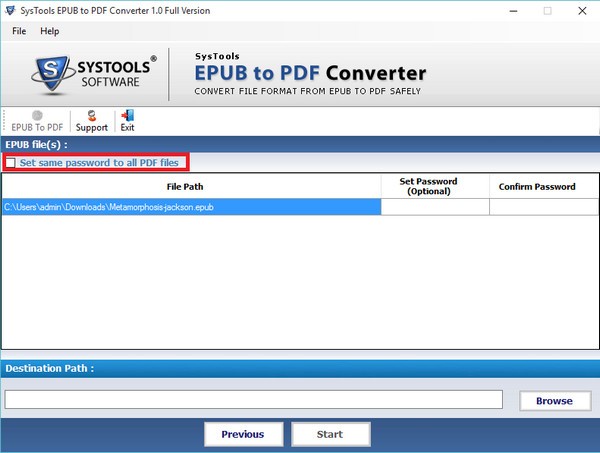Open the File menu

[x=19, y=31]
